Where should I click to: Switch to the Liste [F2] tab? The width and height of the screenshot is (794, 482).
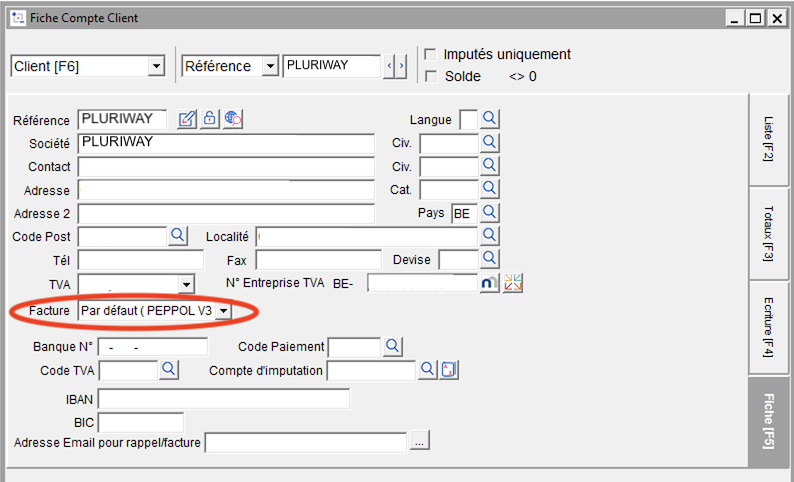pos(767,140)
